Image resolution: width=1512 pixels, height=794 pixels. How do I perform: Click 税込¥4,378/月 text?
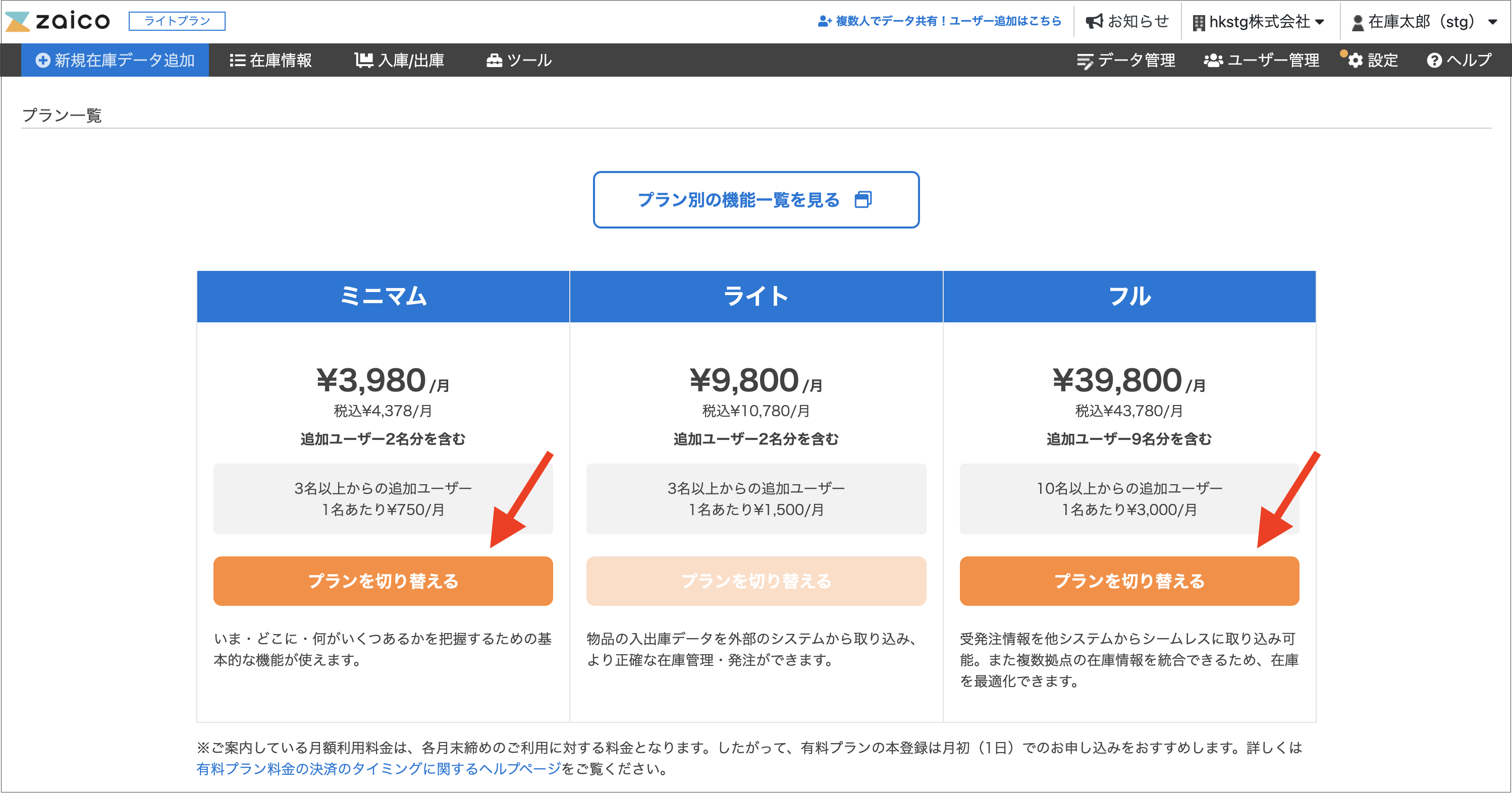[383, 411]
